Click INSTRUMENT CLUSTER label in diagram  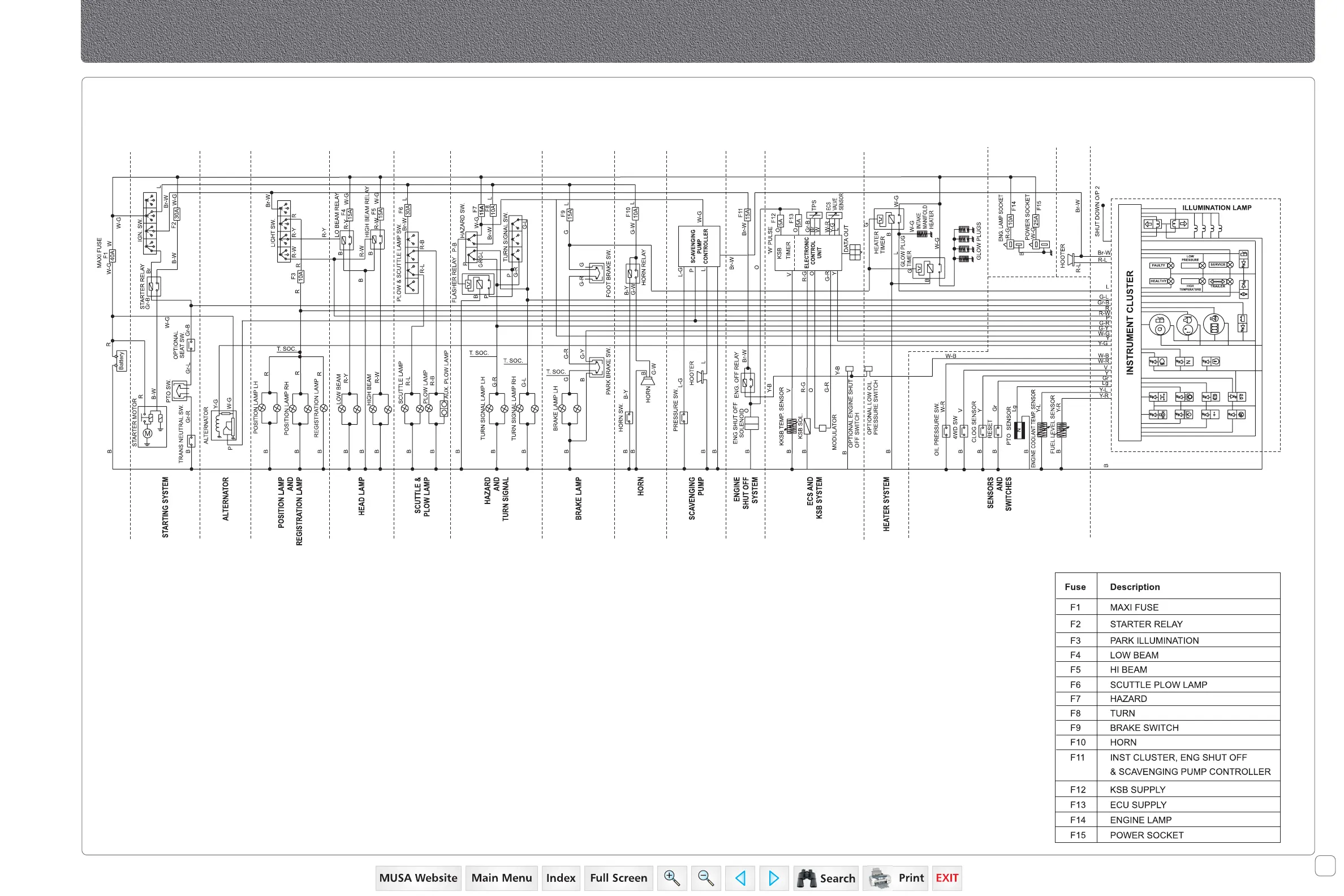[x=1129, y=323]
